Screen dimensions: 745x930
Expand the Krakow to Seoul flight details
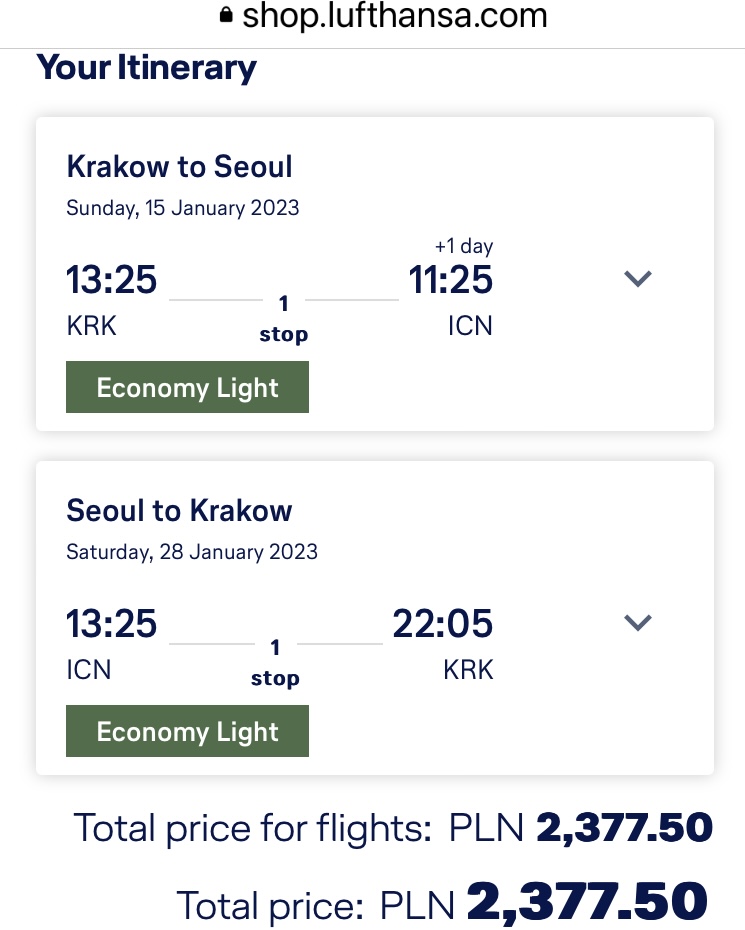click(638, 278)
